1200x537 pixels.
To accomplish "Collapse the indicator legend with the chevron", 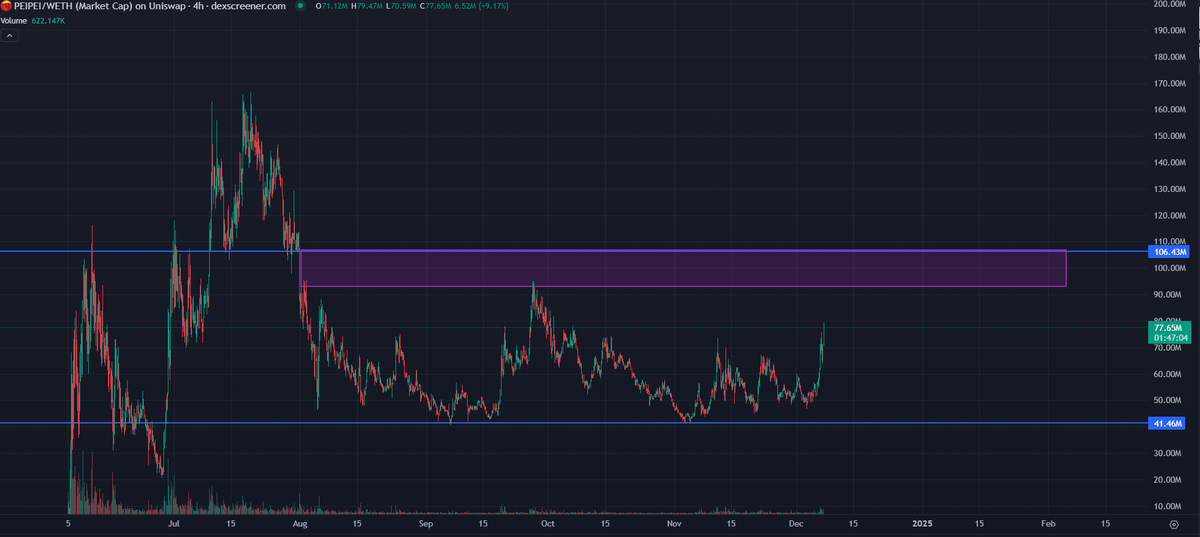I will [10, 36].
